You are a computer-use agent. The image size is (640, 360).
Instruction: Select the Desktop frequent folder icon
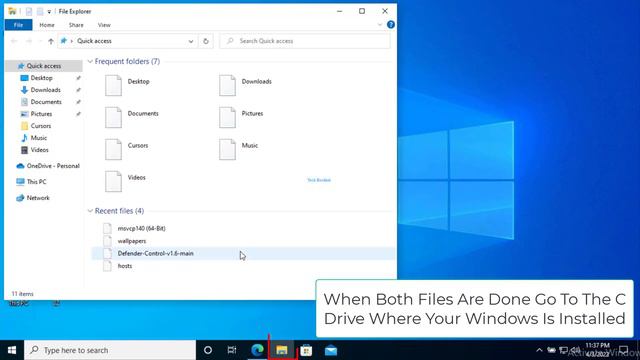113,85
